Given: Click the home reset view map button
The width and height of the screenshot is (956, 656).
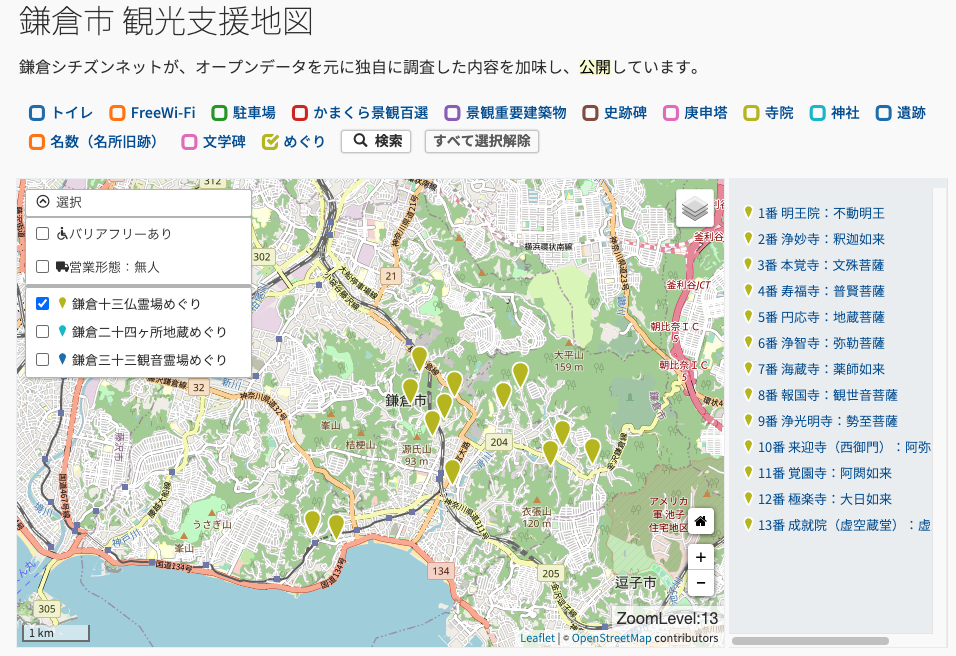Looking at the screenshot, I should 701,521.
